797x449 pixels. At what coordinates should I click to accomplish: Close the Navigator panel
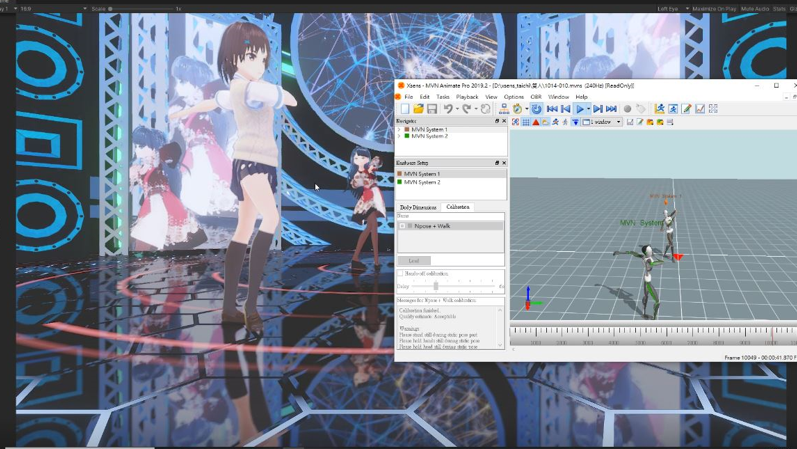[x=504, y=121]
